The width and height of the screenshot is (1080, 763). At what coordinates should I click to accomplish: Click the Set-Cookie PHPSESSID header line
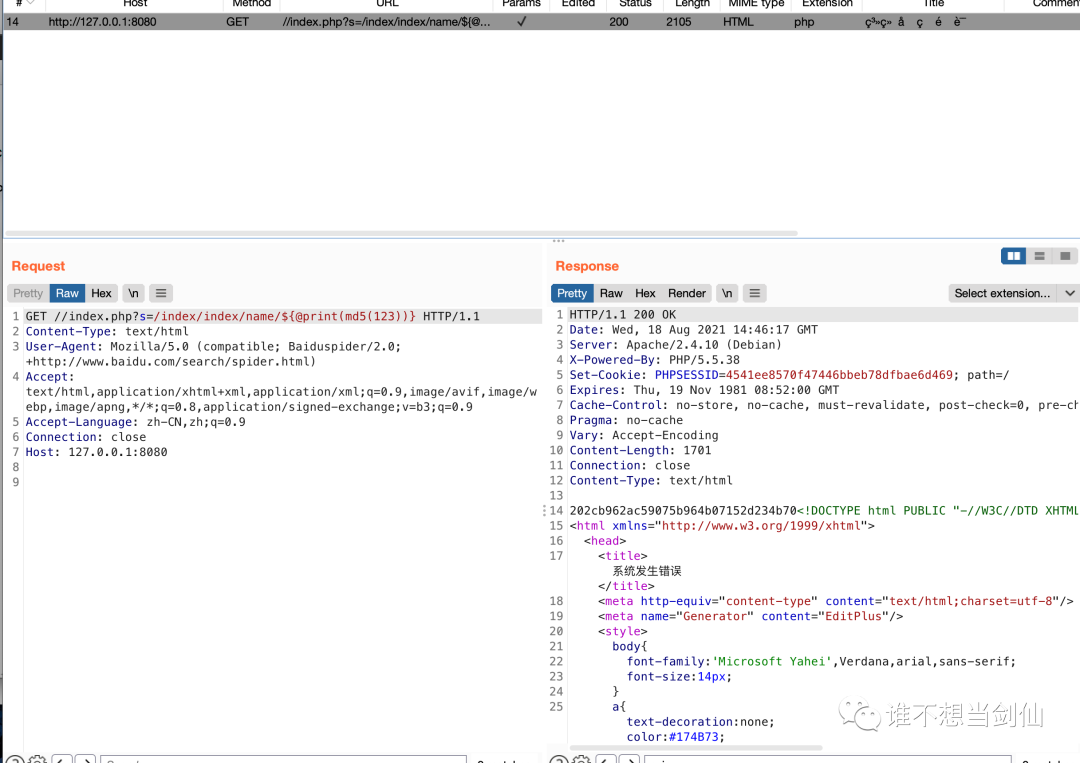(789, 375)
